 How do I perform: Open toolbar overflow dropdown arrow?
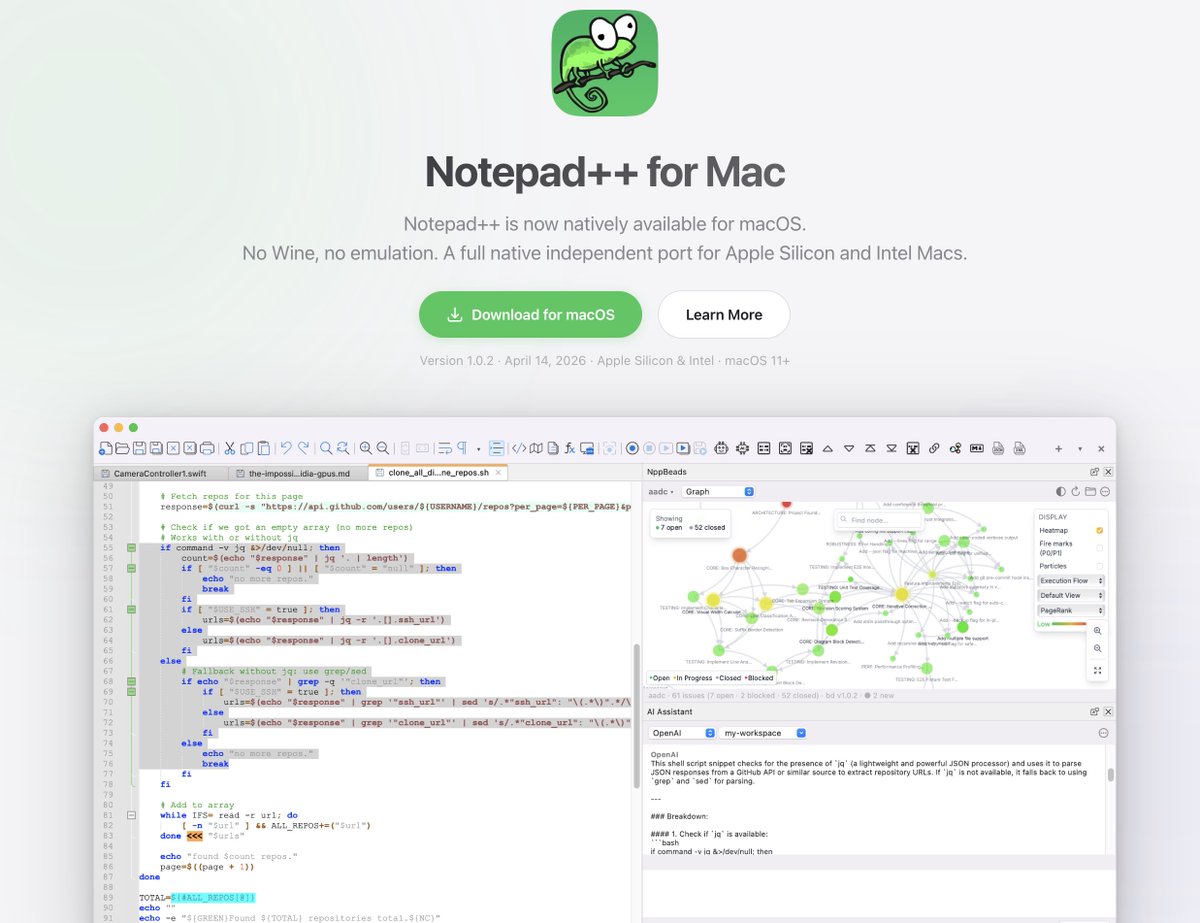(1080, 449)
